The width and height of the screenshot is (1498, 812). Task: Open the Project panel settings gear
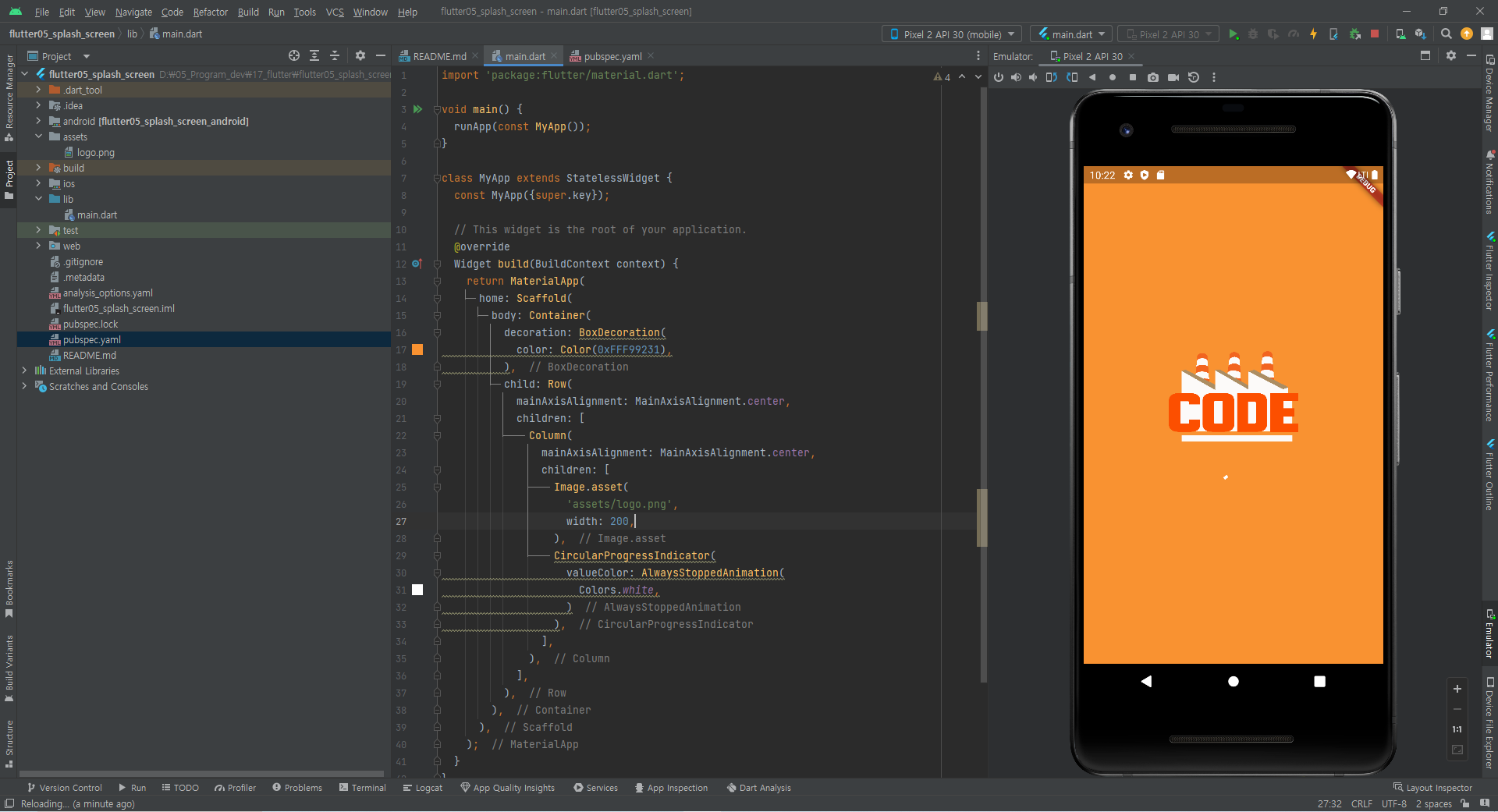point(360,56)
